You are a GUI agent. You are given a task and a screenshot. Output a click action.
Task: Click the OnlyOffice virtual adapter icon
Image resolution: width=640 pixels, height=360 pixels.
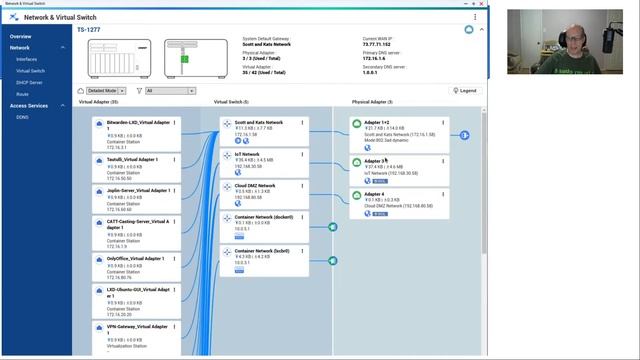[99, 260]
